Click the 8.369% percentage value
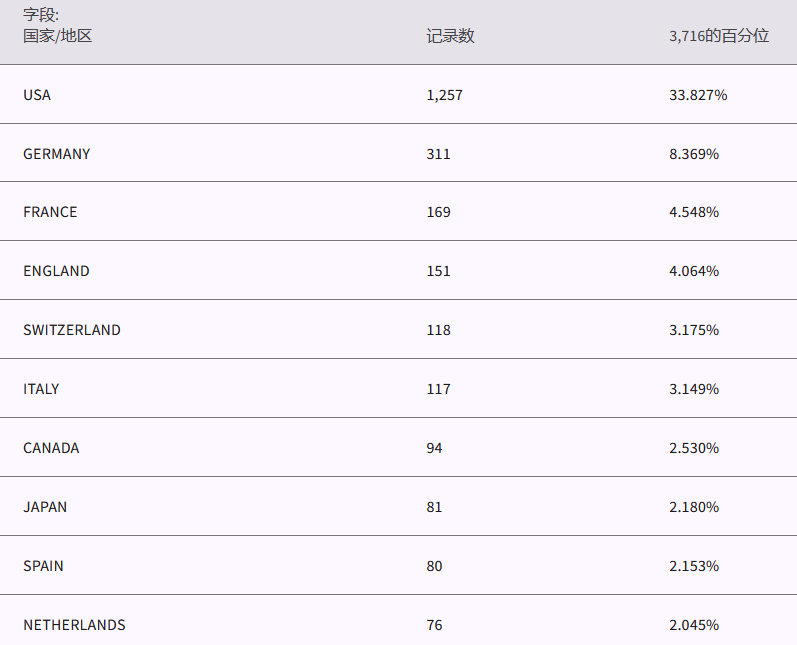 pos(694,154)
